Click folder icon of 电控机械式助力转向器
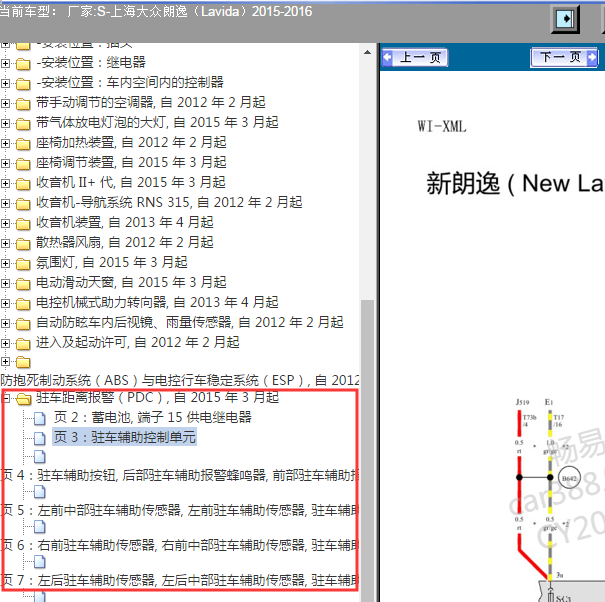This screenshot has width=605, height=602. (x=23, y=304)
